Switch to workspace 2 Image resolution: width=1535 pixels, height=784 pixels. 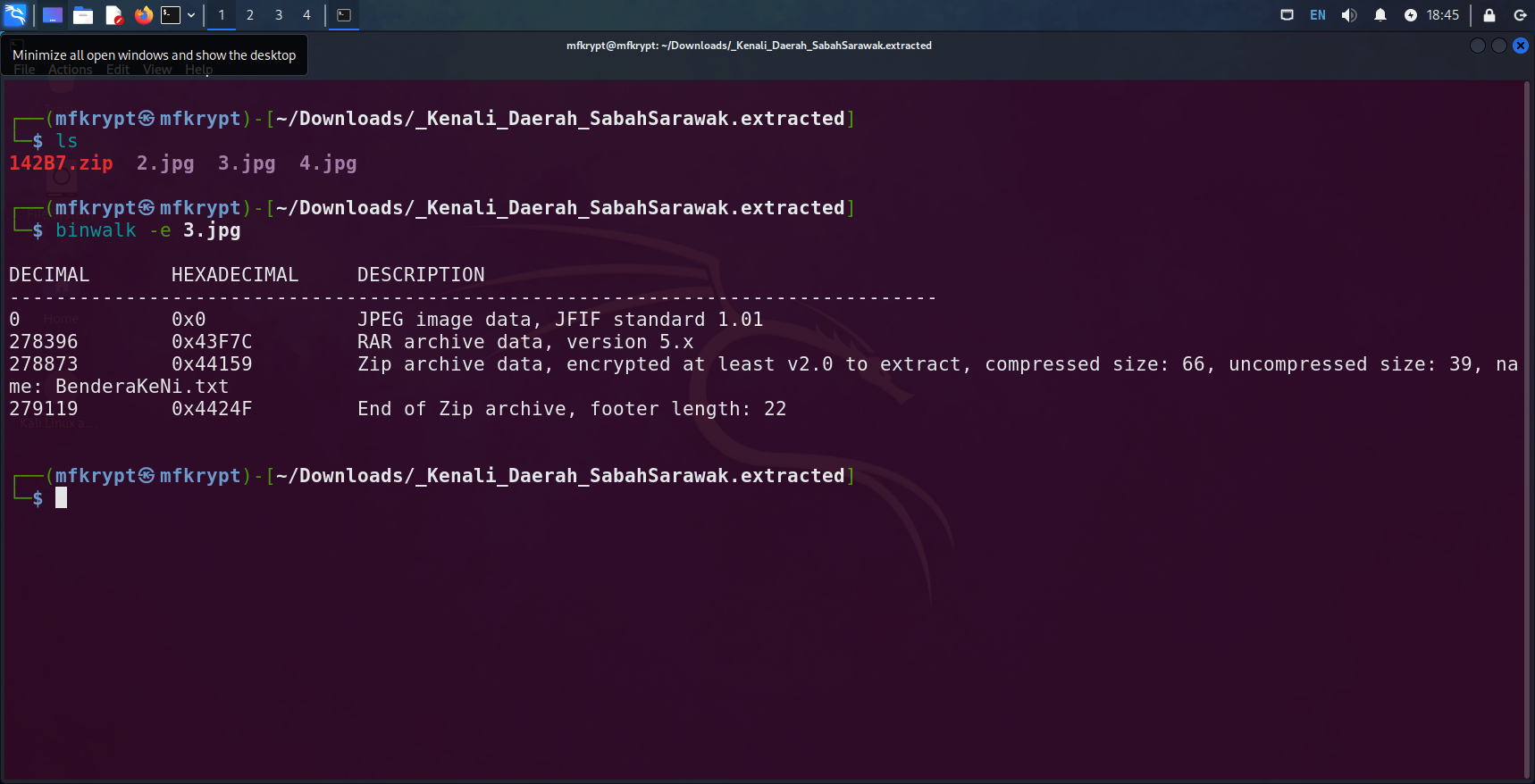click(250, 15)
